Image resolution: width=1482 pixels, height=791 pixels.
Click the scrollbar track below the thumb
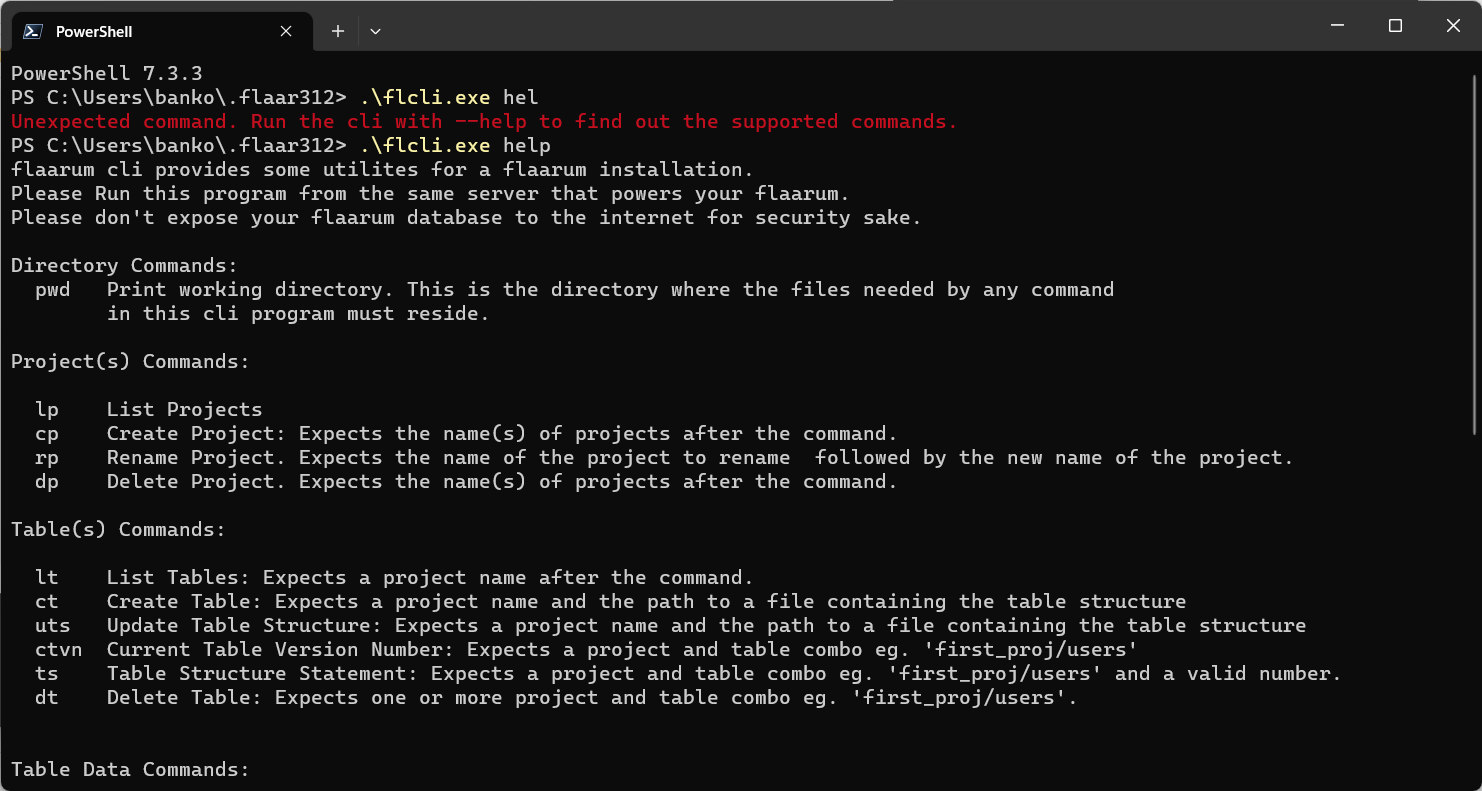1475,600
